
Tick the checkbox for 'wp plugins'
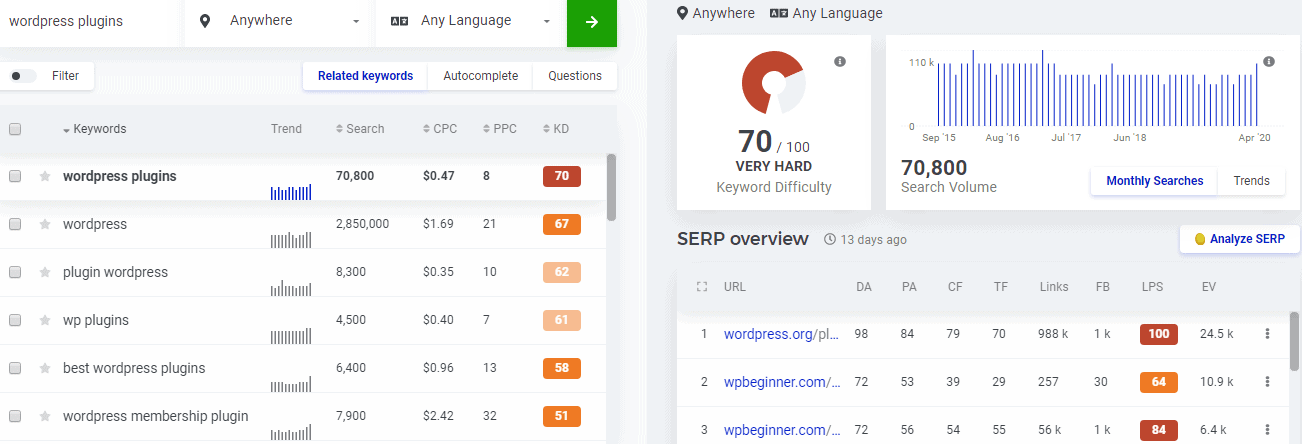click(15, 320)
